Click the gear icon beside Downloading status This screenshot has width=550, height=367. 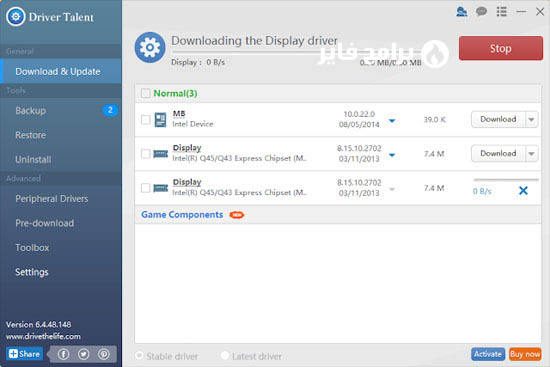click(150, 47)
